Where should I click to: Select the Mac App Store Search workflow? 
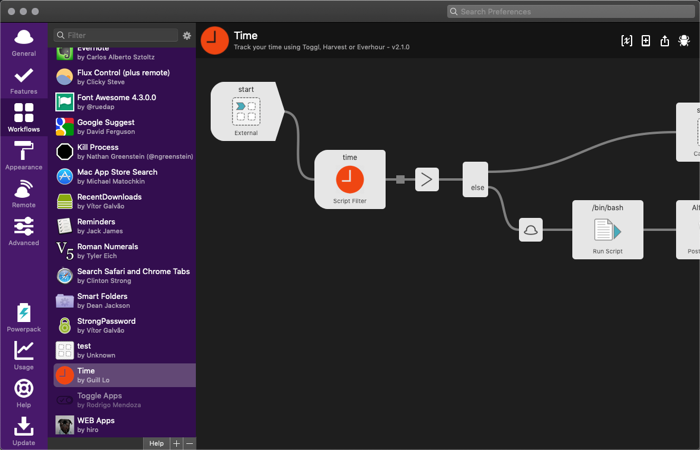pos(125,176)
